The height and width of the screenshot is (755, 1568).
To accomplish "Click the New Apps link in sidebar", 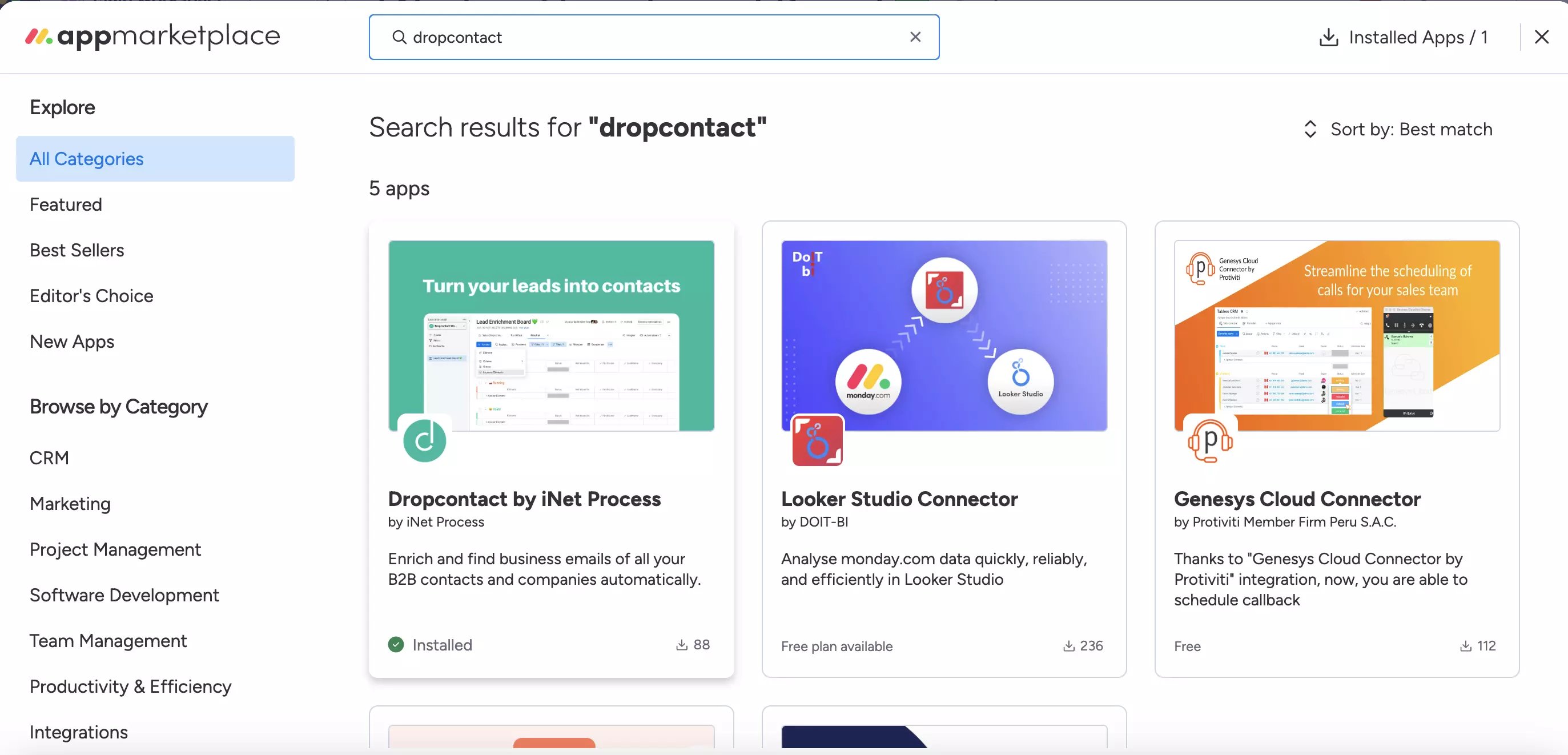I will [71, 341].
